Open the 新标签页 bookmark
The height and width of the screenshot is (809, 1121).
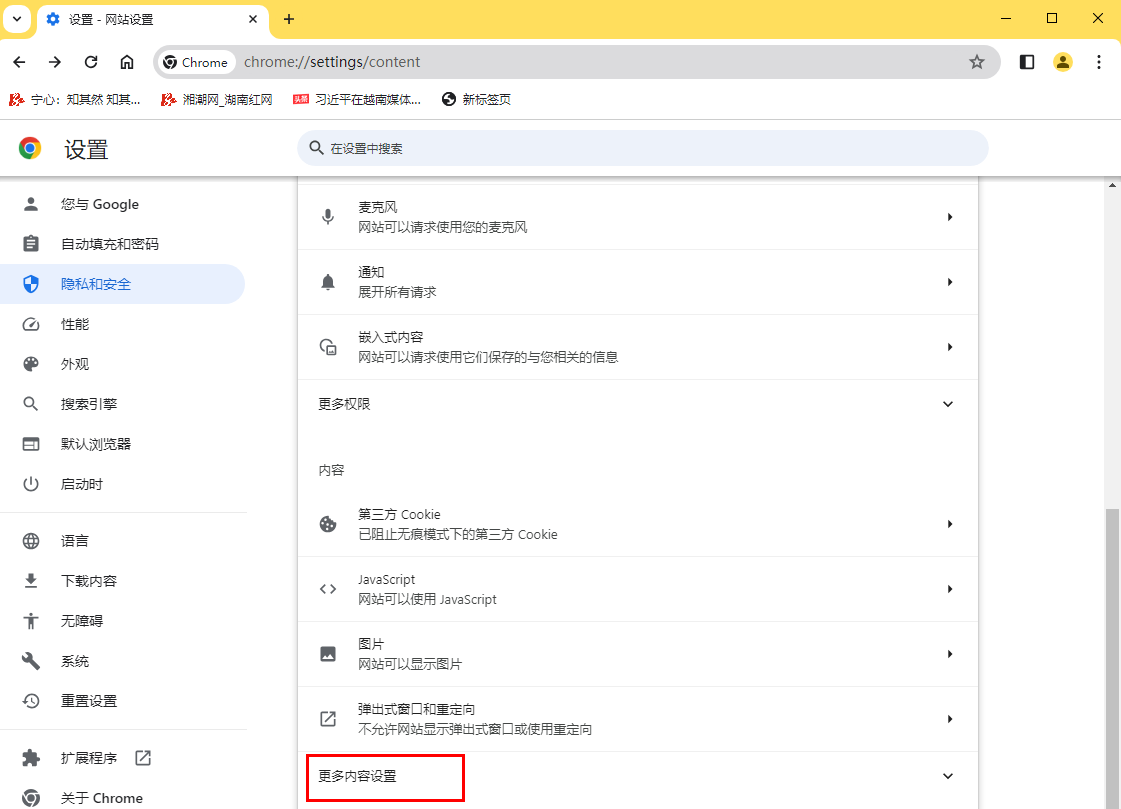coord(477,99)
